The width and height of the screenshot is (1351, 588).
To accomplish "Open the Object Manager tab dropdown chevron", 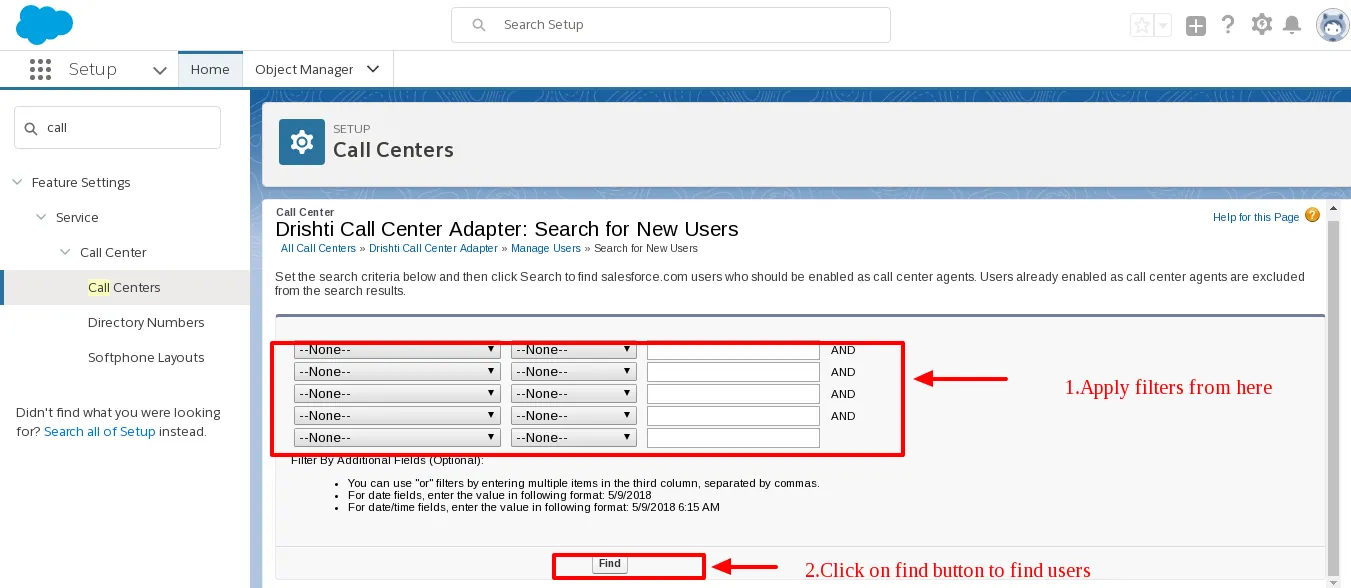I will (x=373, y=69).
